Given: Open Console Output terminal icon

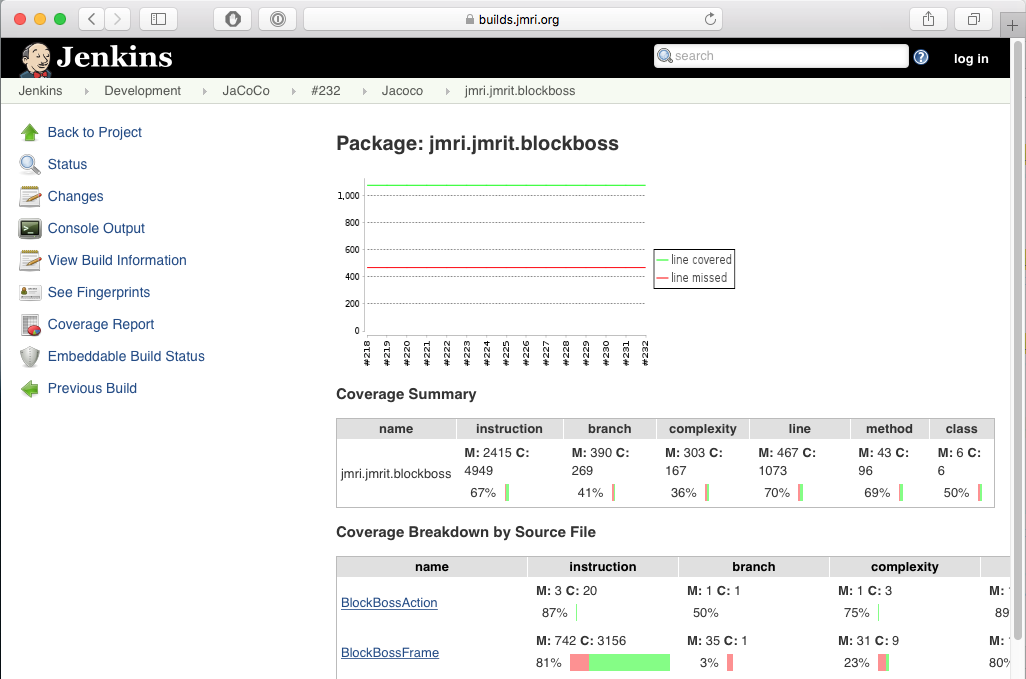Looking at the screenshot, I should tap(29, 228).
